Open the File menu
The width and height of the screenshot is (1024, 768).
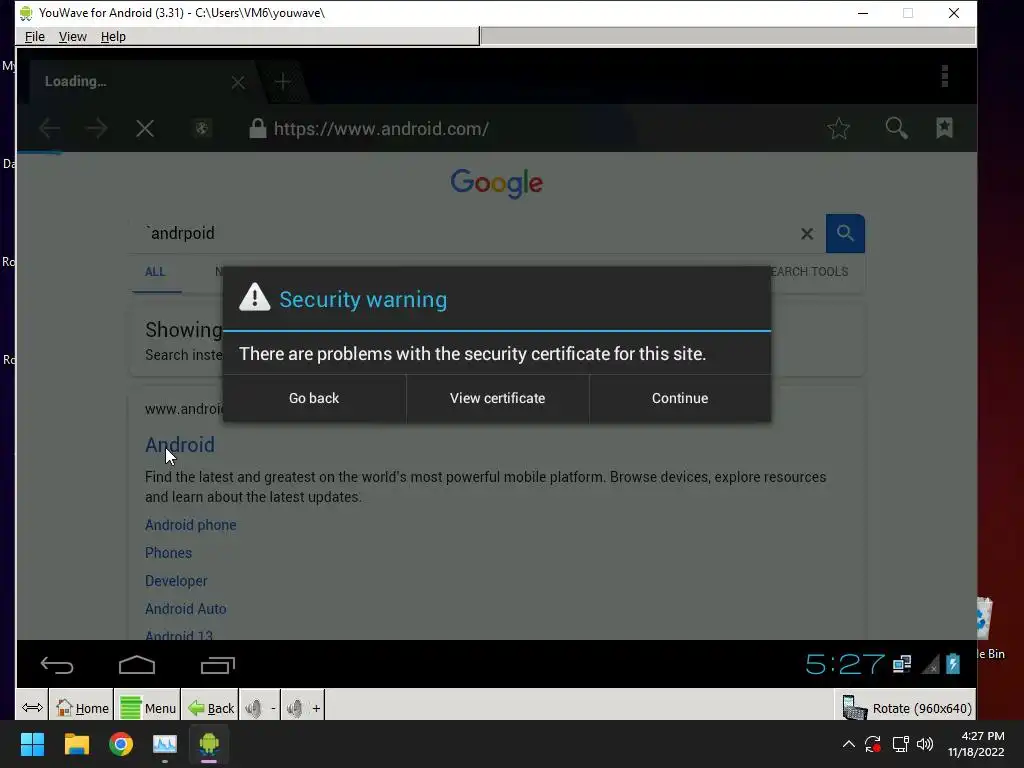click(35, 37)
